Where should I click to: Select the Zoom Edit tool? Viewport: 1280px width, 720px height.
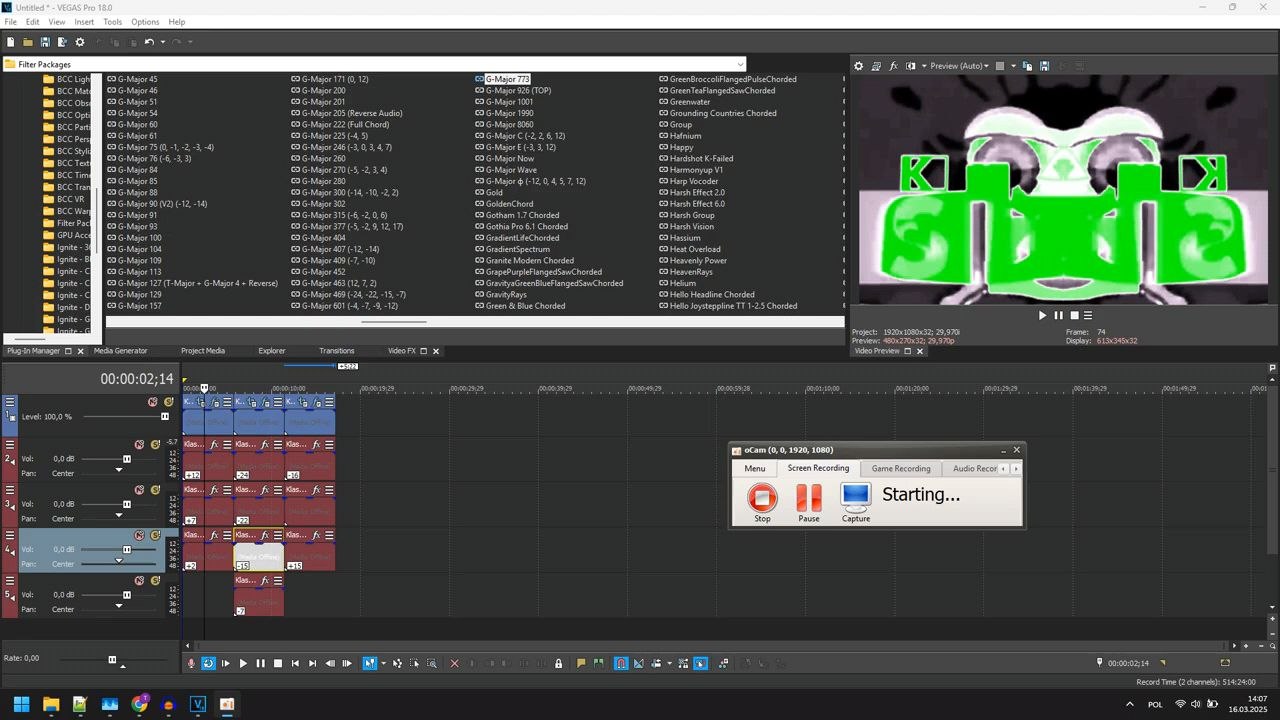point(432,663)
